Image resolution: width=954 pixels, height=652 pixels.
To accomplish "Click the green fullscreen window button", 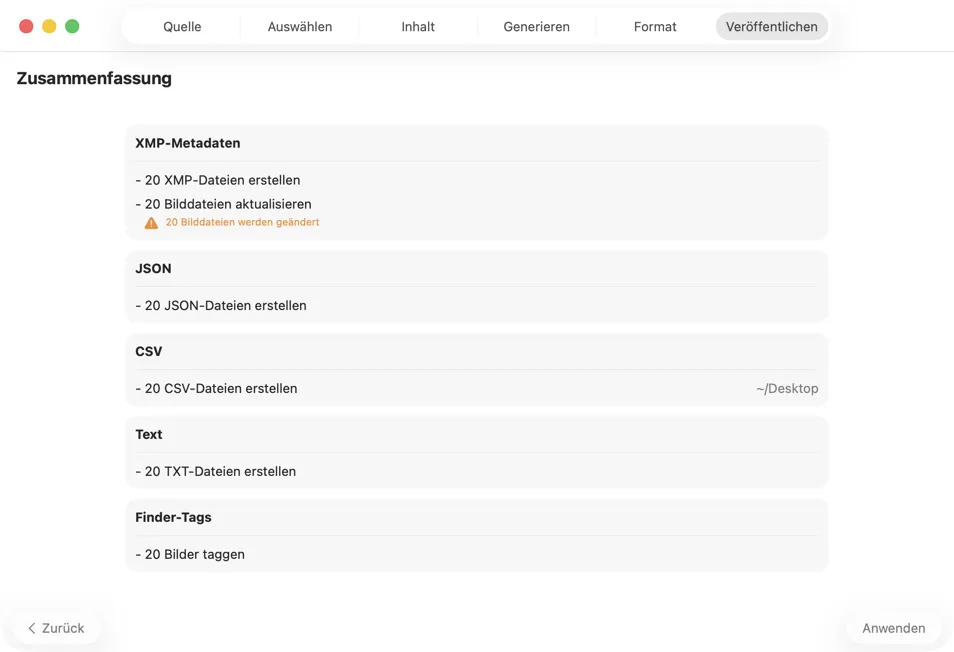I will click(72, 26).
